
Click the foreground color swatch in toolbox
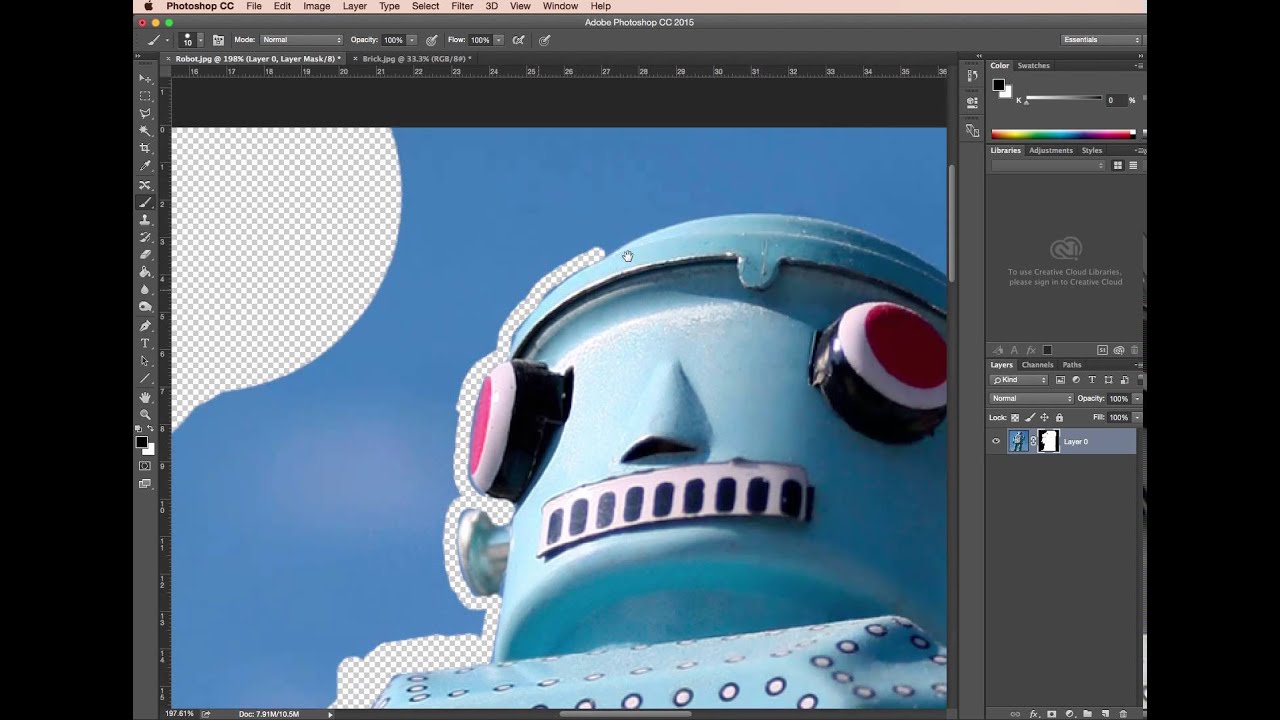click(142, 442)
